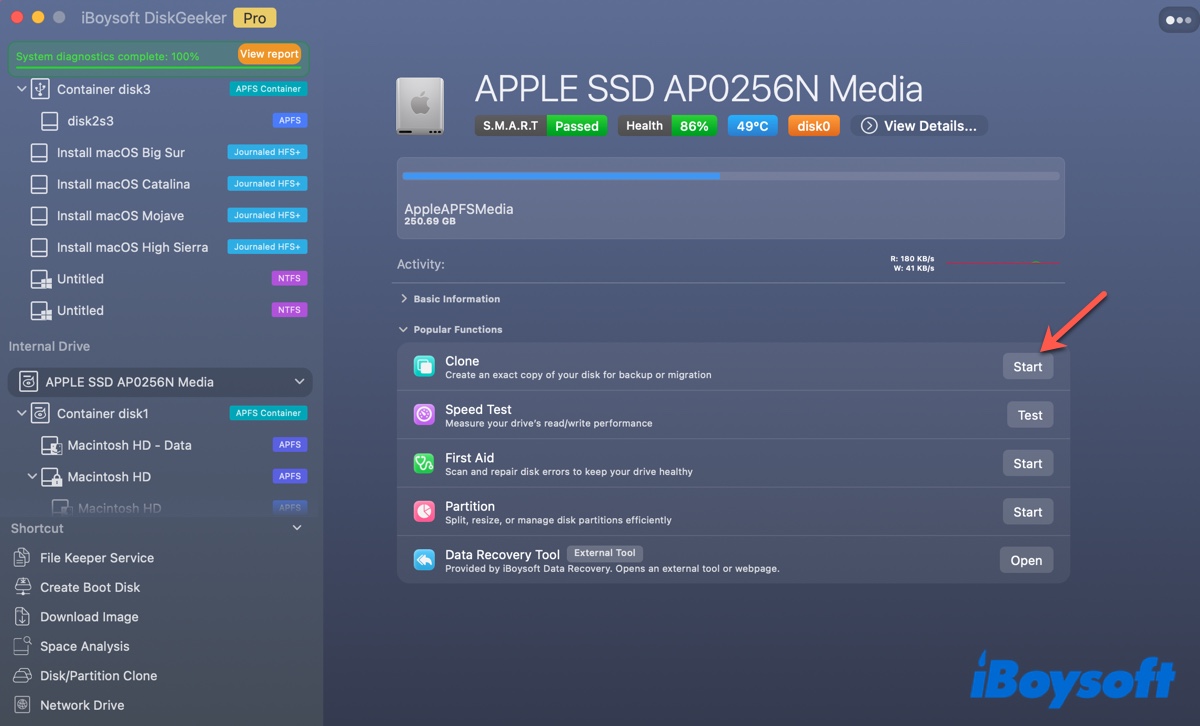Click the Container disk1 drive icon
1200x726 pixels.
click(x=40, y=413)
